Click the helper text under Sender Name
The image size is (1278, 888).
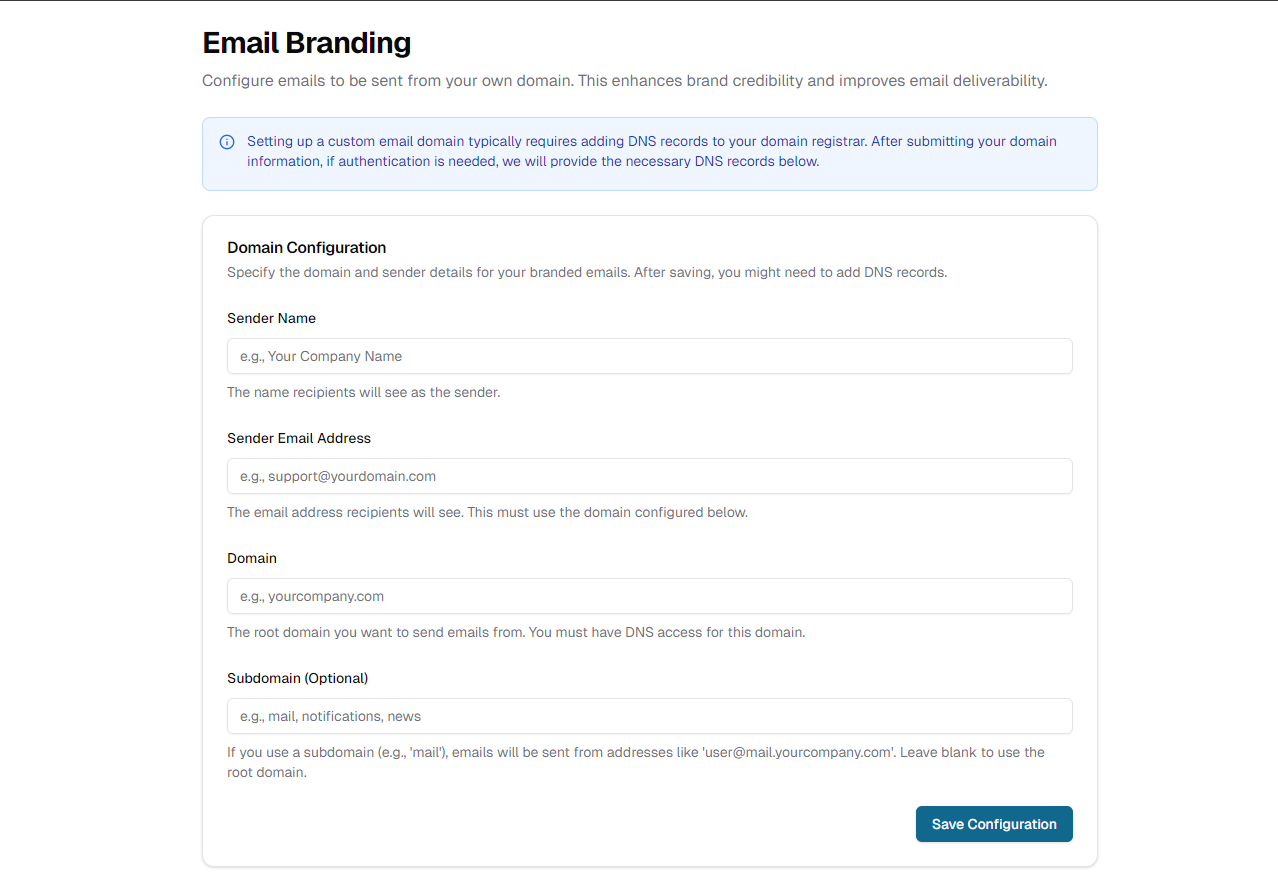click(x=363, y=392)
